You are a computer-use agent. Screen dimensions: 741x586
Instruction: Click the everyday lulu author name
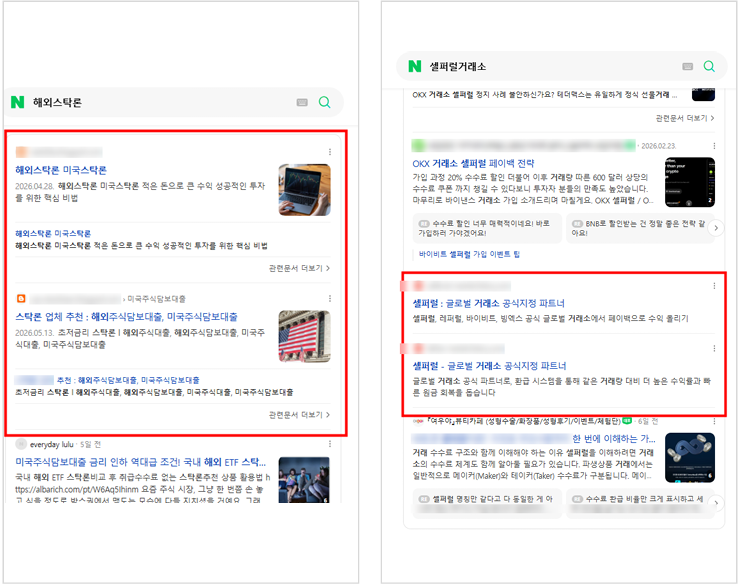(x=52, y=444)
